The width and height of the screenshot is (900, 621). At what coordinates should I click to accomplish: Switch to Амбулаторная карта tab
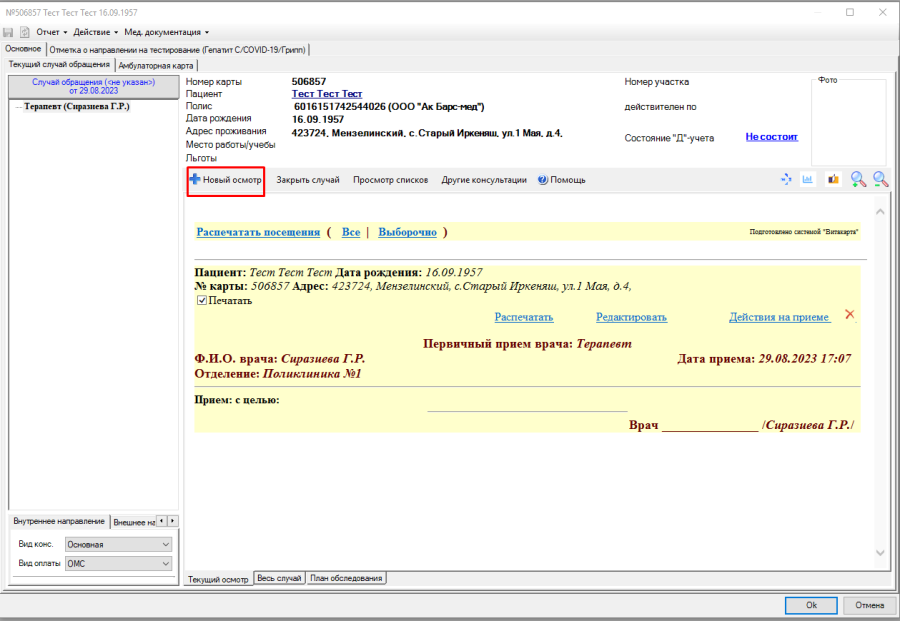pyautogui.click(x=156, y=65)
